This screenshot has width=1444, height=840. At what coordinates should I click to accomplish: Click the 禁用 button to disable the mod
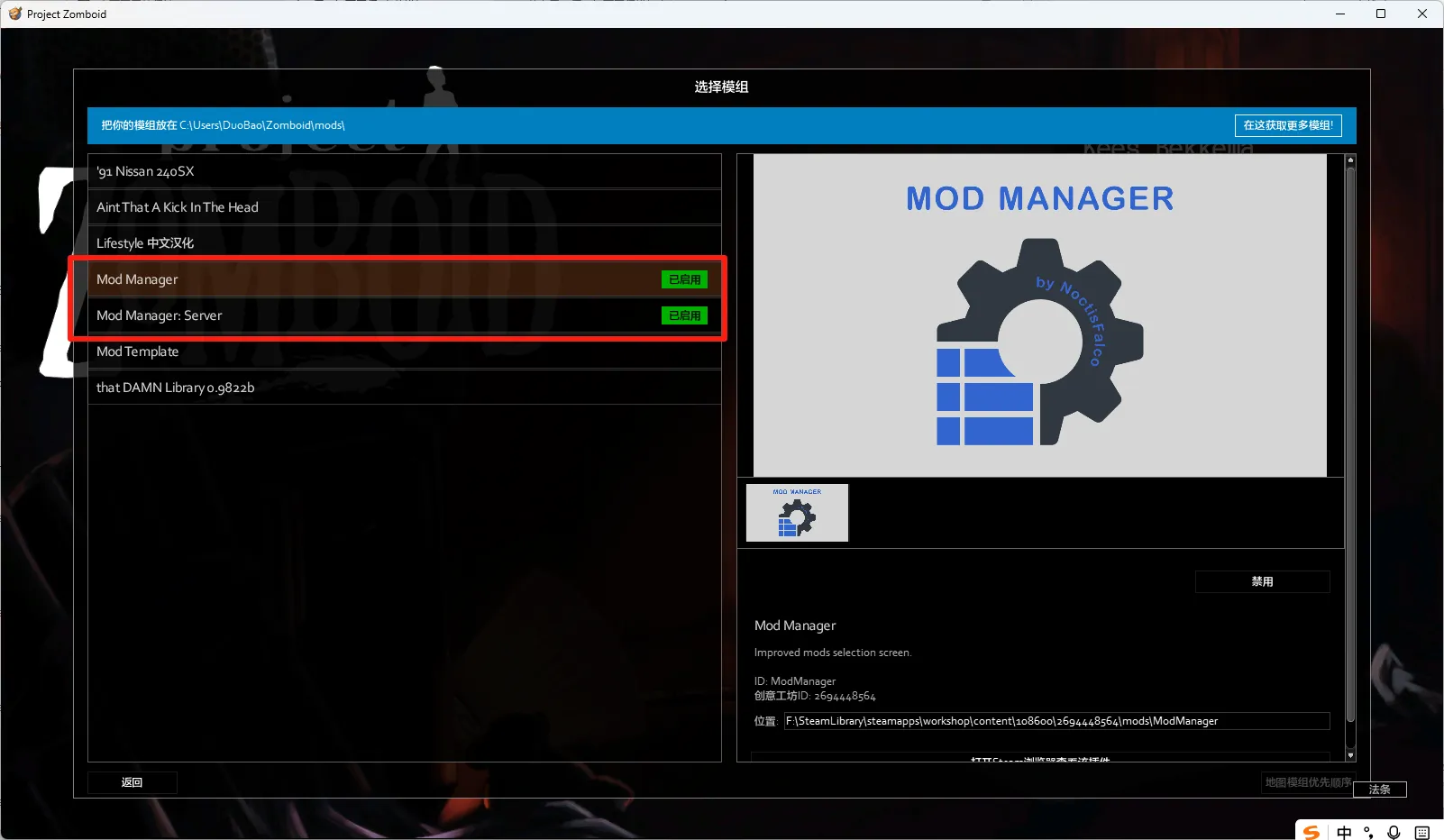pyautogui.click(x=1262, y=581)
